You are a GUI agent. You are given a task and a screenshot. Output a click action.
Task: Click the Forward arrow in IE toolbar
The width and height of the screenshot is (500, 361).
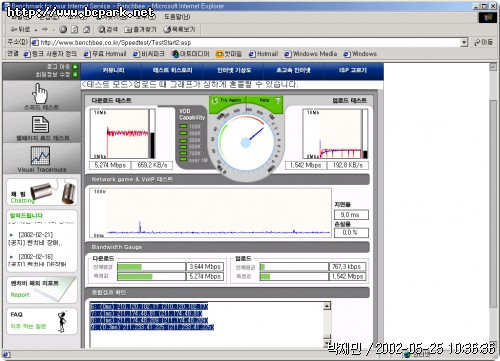point(45,30)
